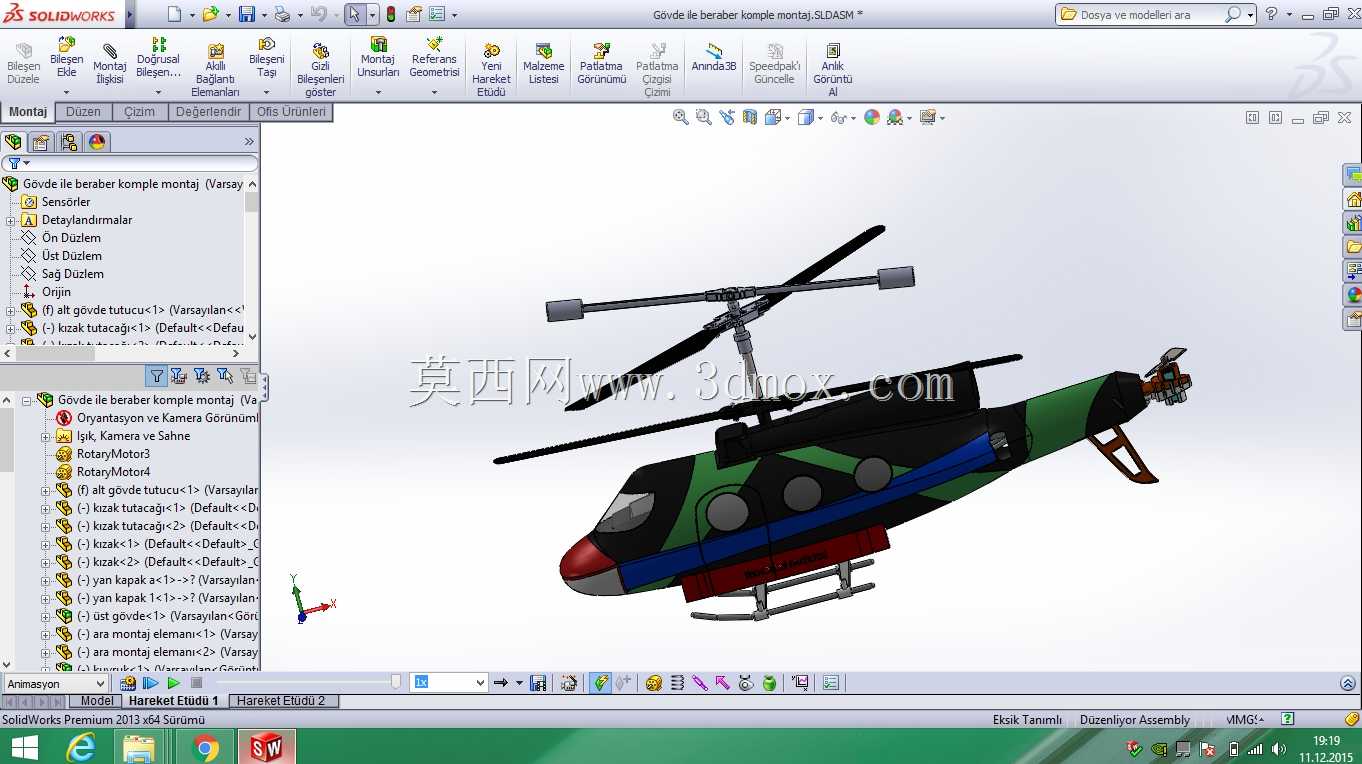The height and width of the screenshot is (764, 1362).
Task: Expand the panel tabs chevron
Action: pyautogui.click(x=249, y=142)
